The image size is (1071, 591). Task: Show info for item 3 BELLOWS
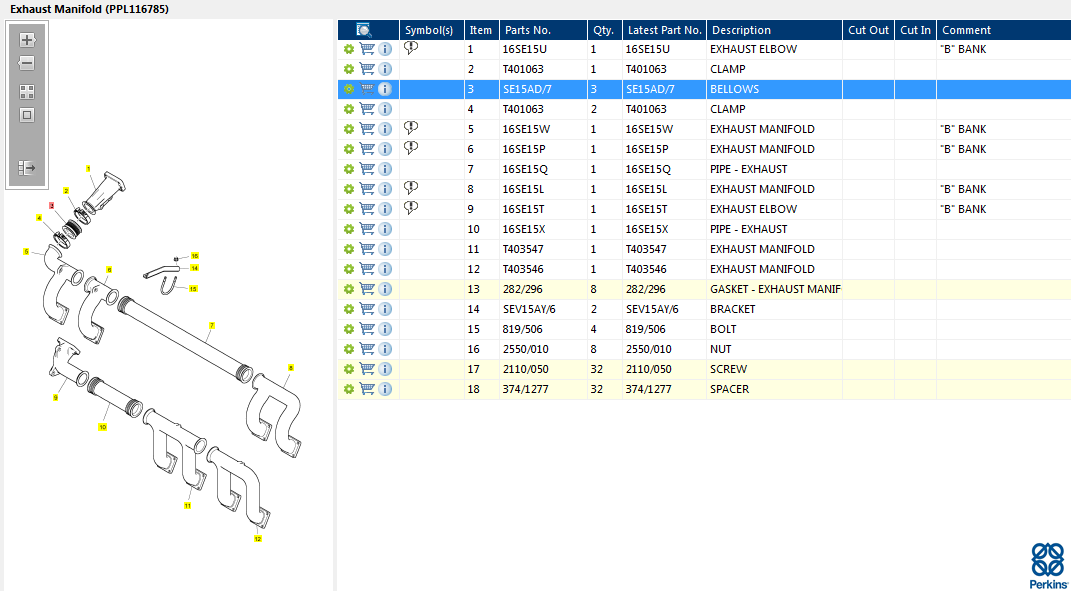point(385,89)
